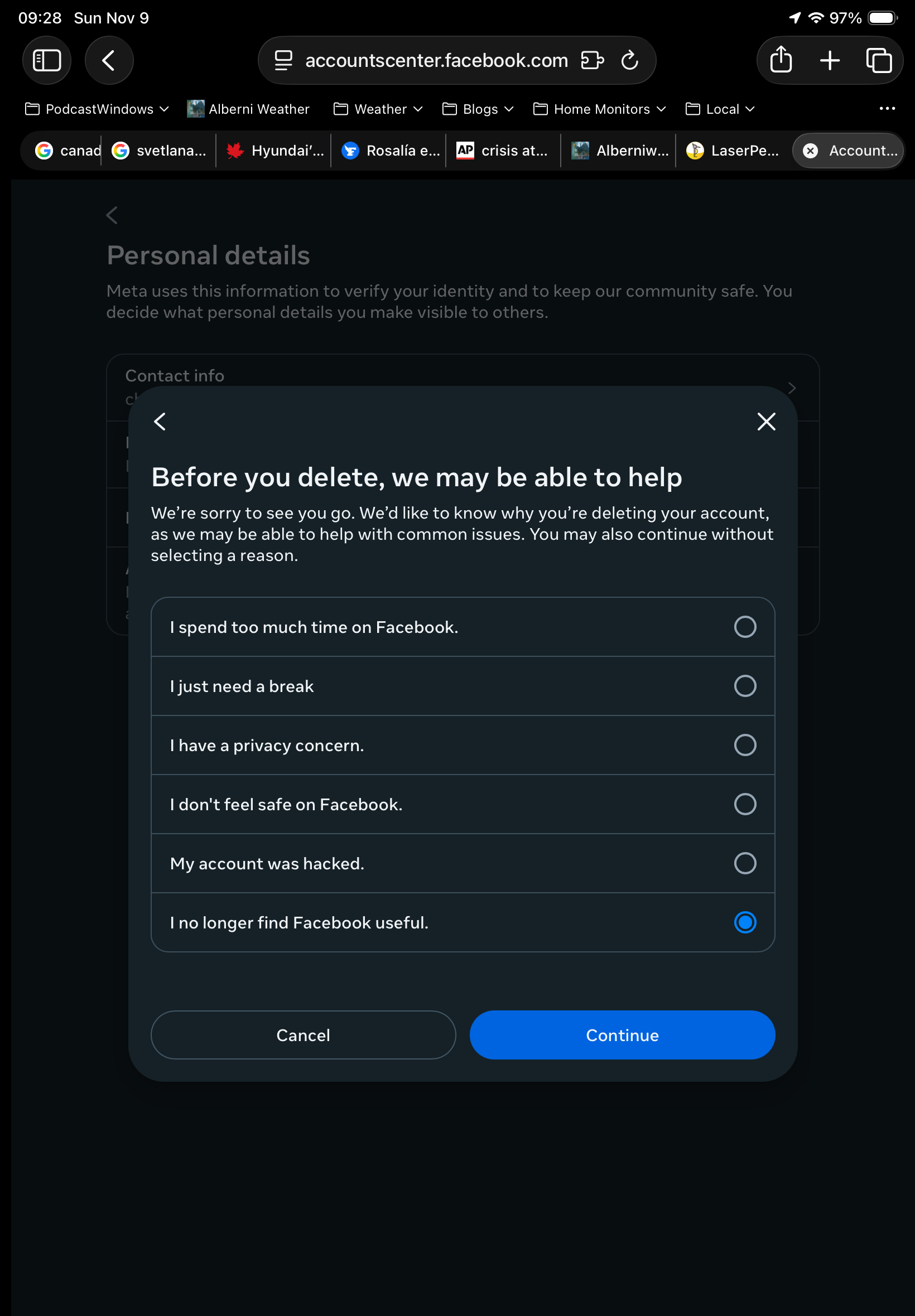The height and width of the screenshot is (1316, 915).
Task: Switch to the Hyundai tab
Action: click(275, 151)
